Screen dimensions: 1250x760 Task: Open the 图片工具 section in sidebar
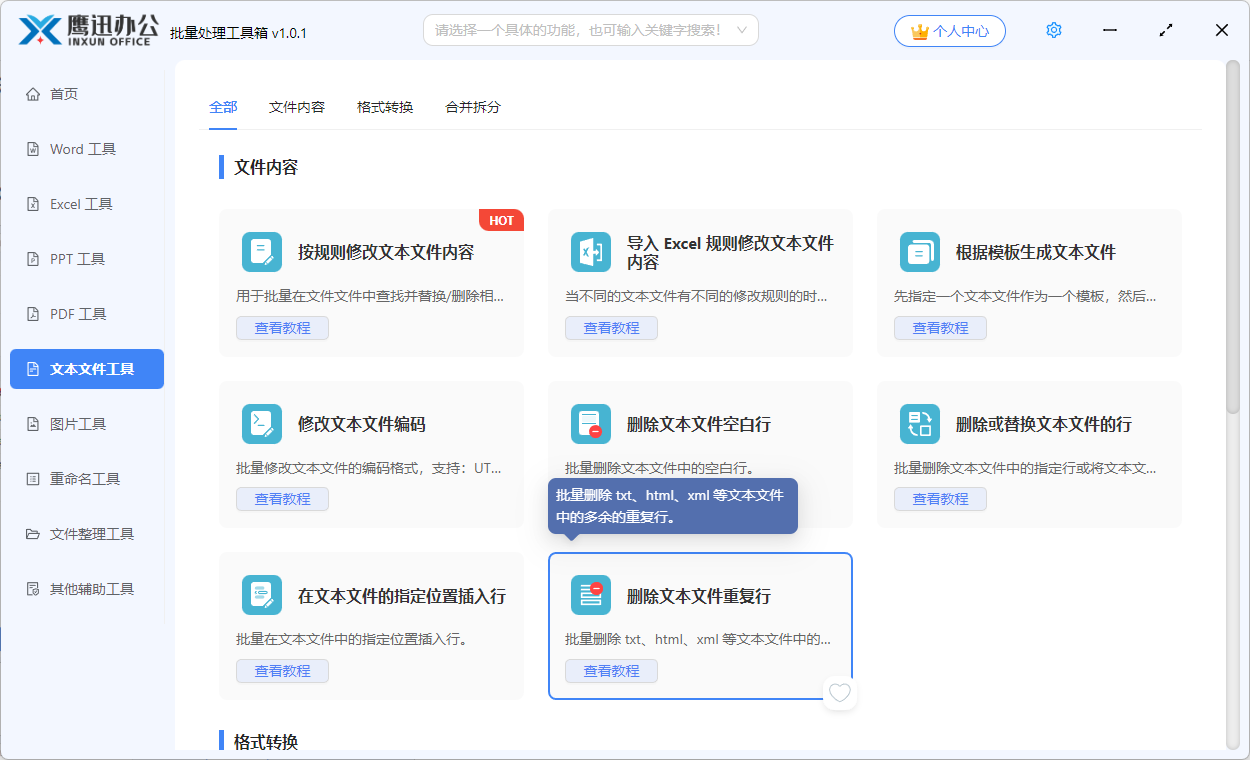click(33, 423)
